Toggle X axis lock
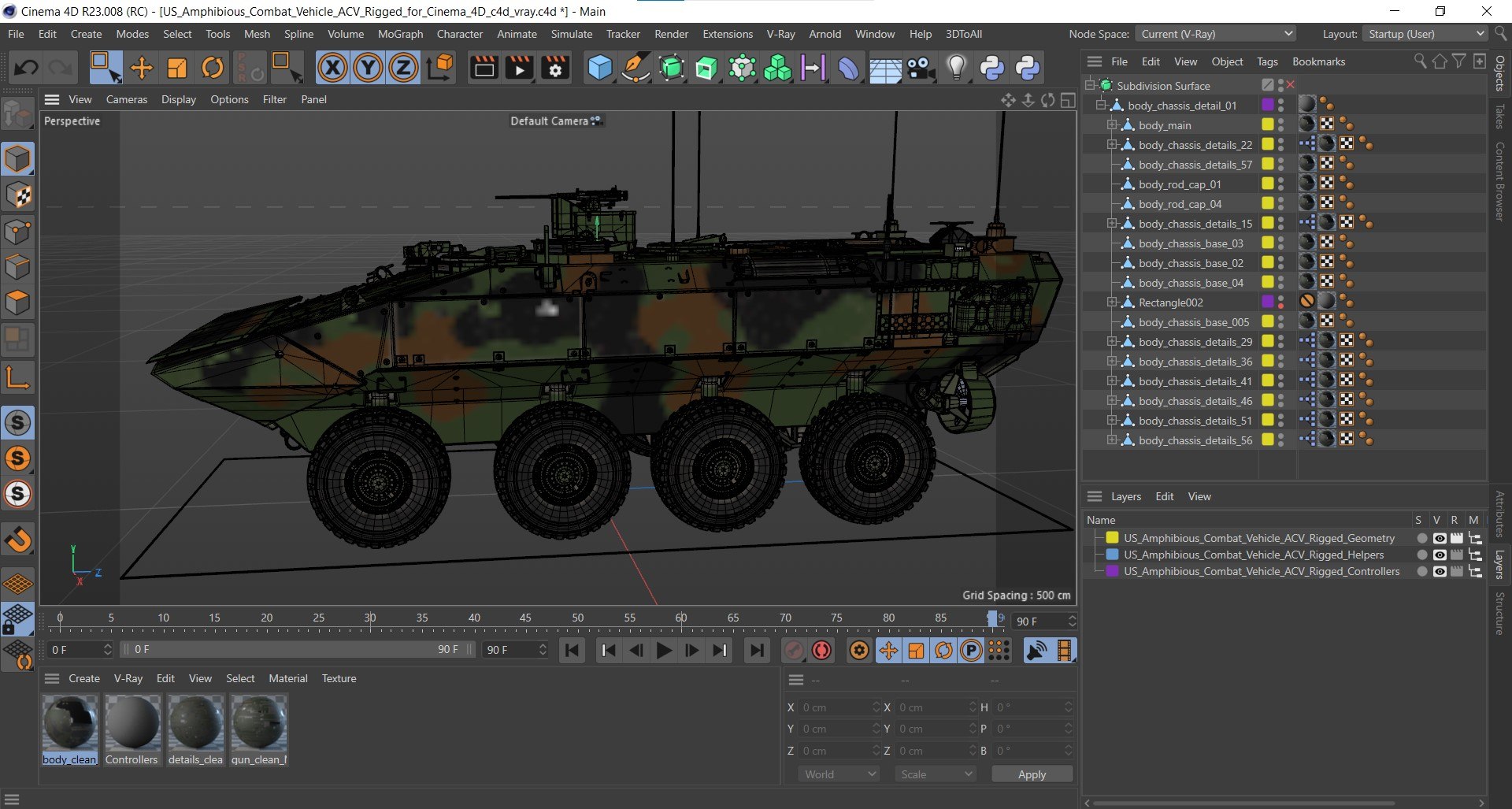 (x=332, y=68)
